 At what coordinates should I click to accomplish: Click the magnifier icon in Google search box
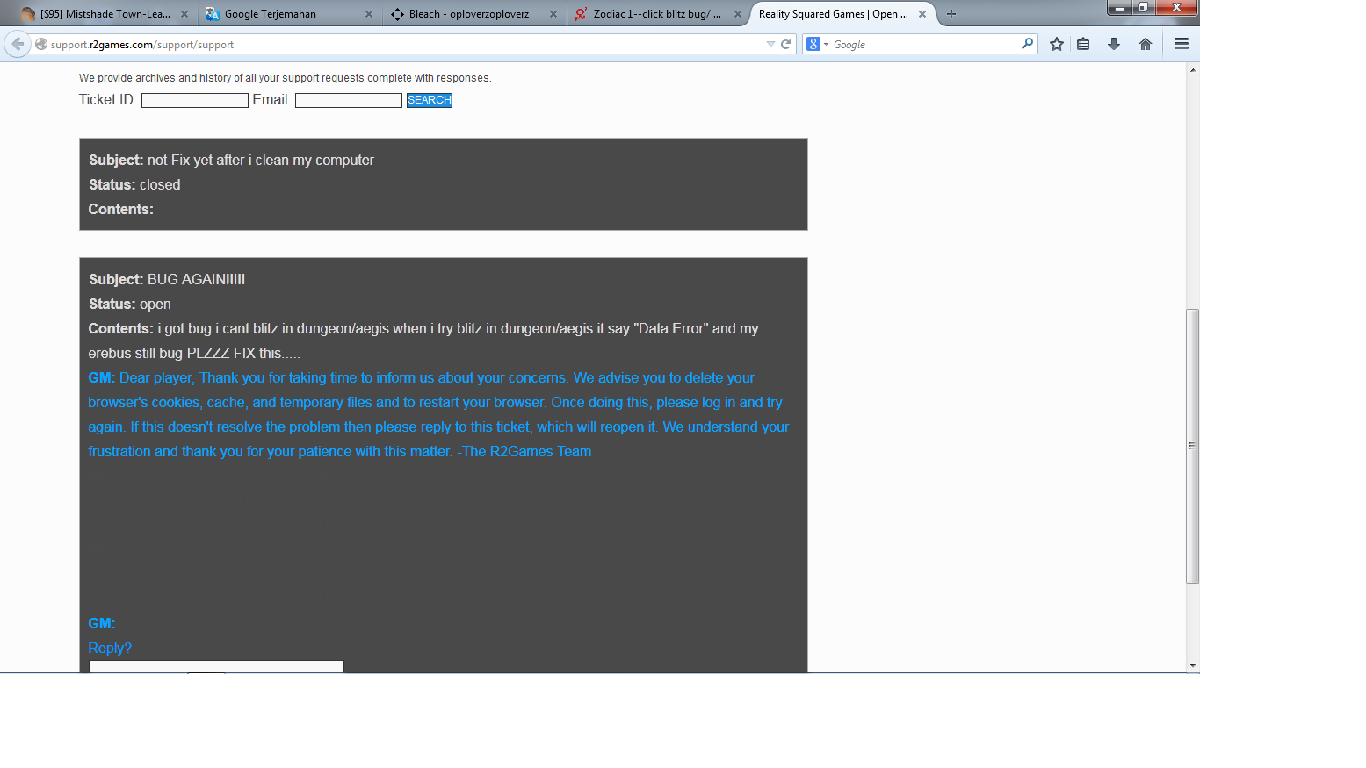(1027, 44)
